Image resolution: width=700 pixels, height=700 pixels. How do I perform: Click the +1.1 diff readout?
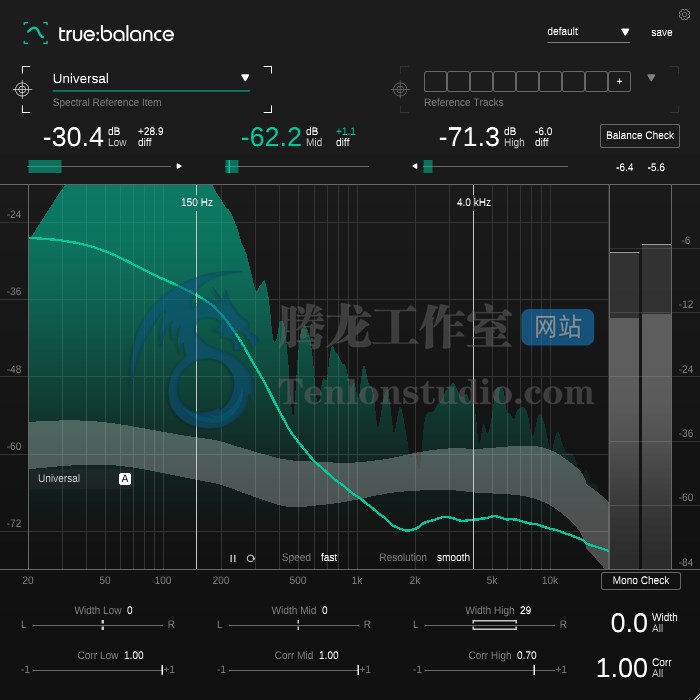(x=346, y=131)
